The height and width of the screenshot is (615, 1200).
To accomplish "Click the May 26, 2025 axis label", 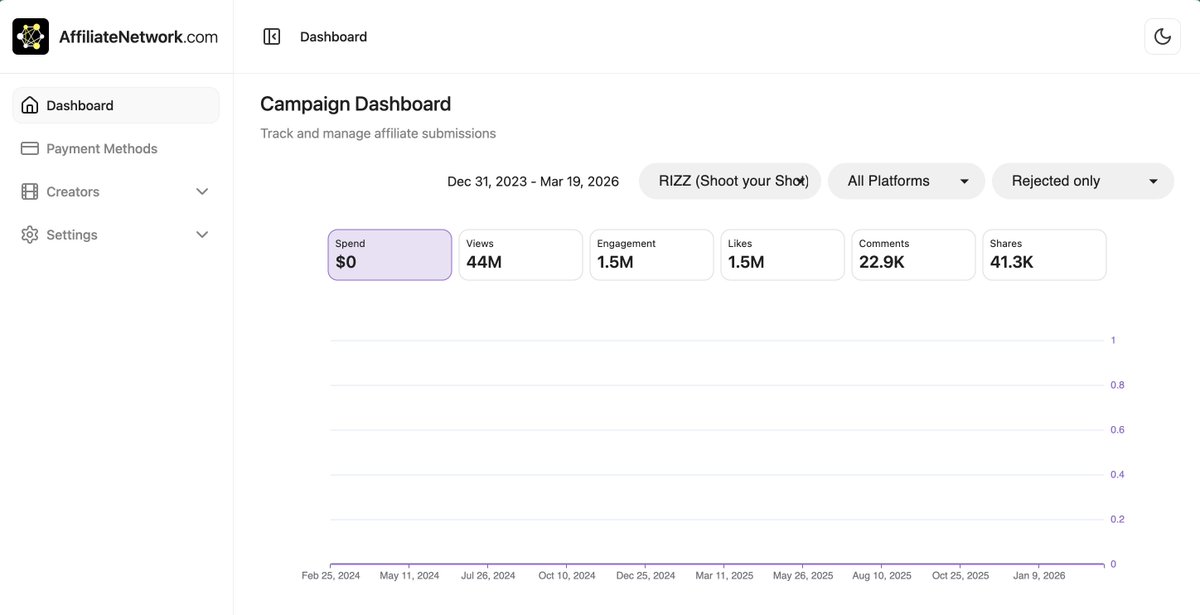I will click(804, 576).
